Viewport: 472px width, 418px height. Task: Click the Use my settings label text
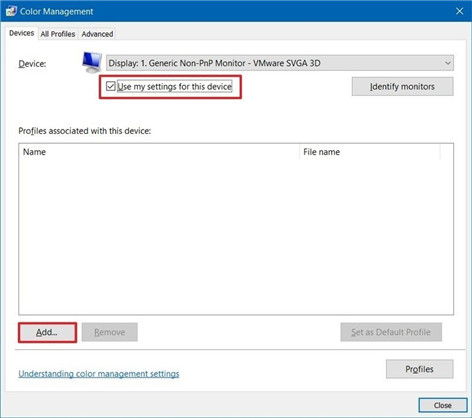click(x=175, y=87)
